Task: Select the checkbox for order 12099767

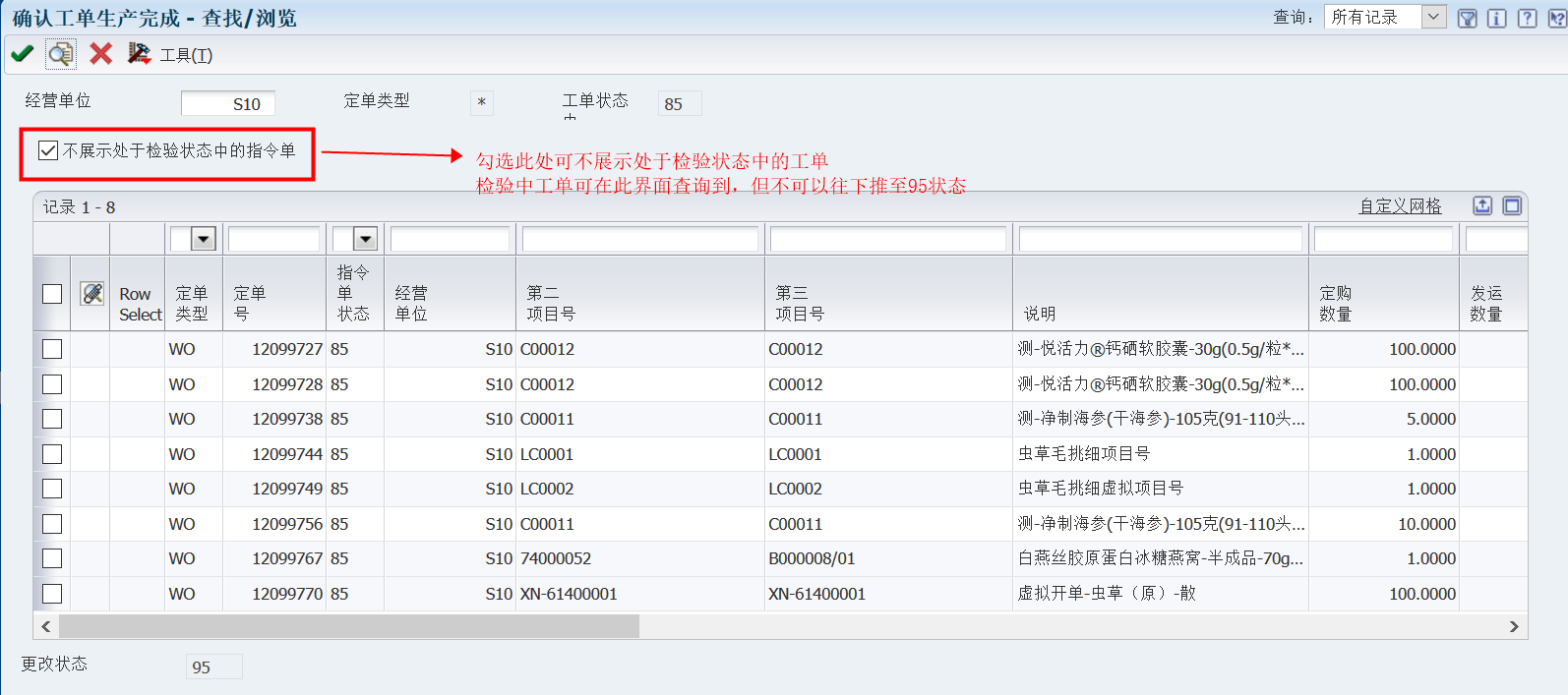Action: tap(52, 558)
